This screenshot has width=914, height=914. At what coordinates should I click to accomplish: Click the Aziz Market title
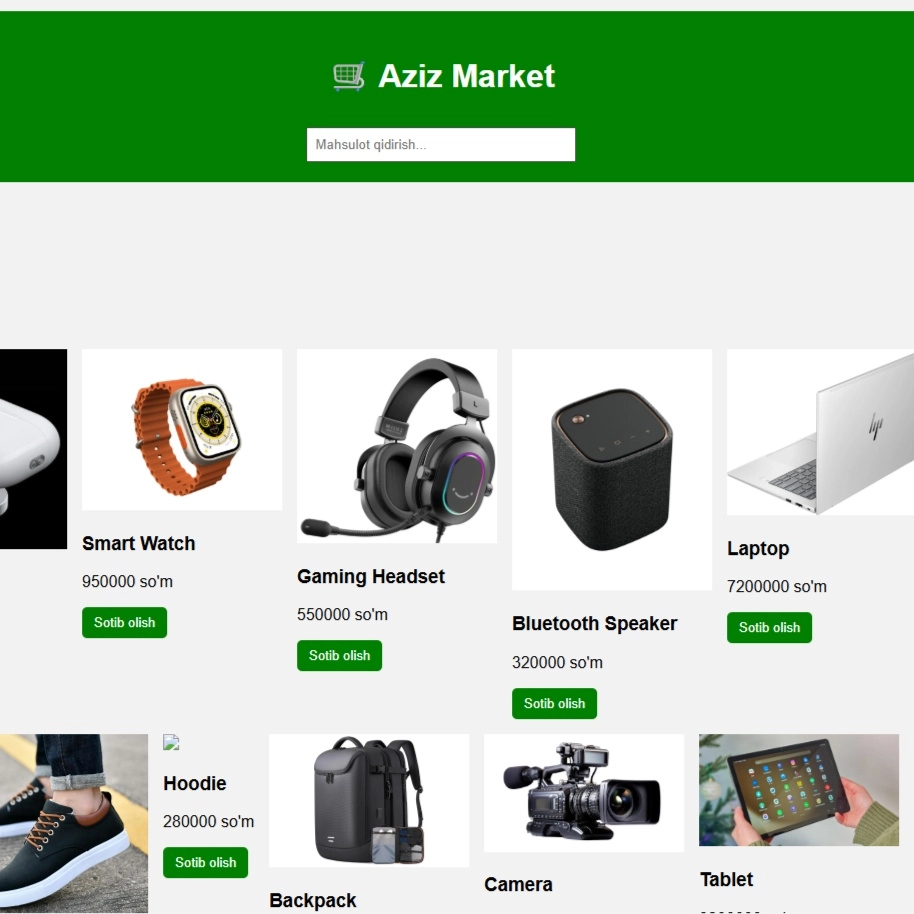pos(466,76)
